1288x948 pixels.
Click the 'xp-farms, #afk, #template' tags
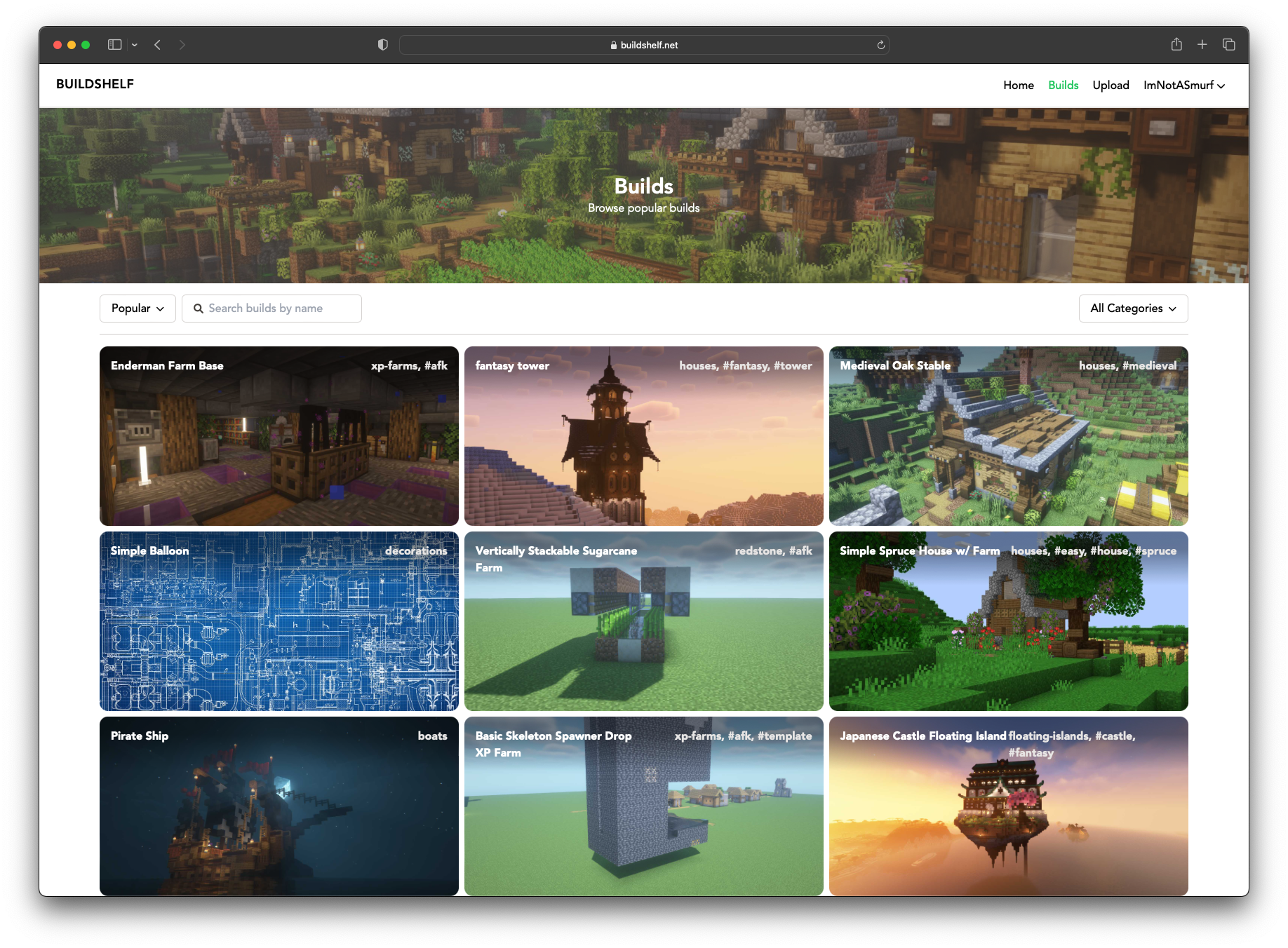coord(744,736)
